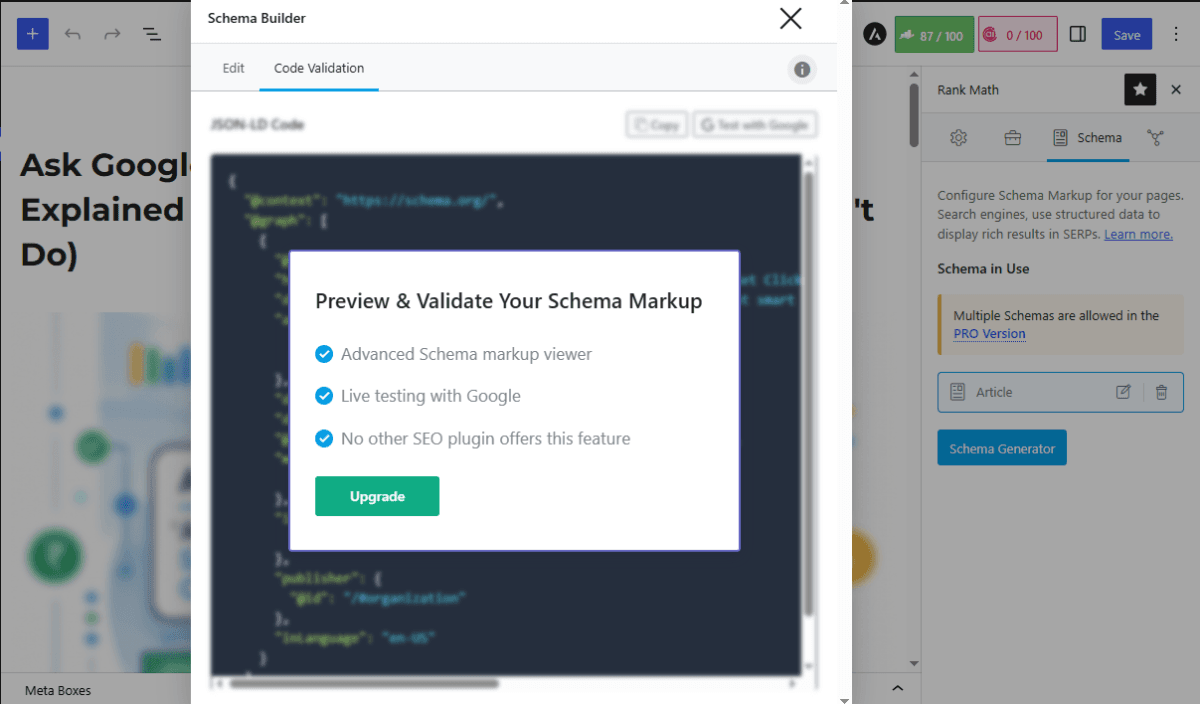Pin Rank Math to the toolbar
1200x704 pixels.
[1140, 90]
